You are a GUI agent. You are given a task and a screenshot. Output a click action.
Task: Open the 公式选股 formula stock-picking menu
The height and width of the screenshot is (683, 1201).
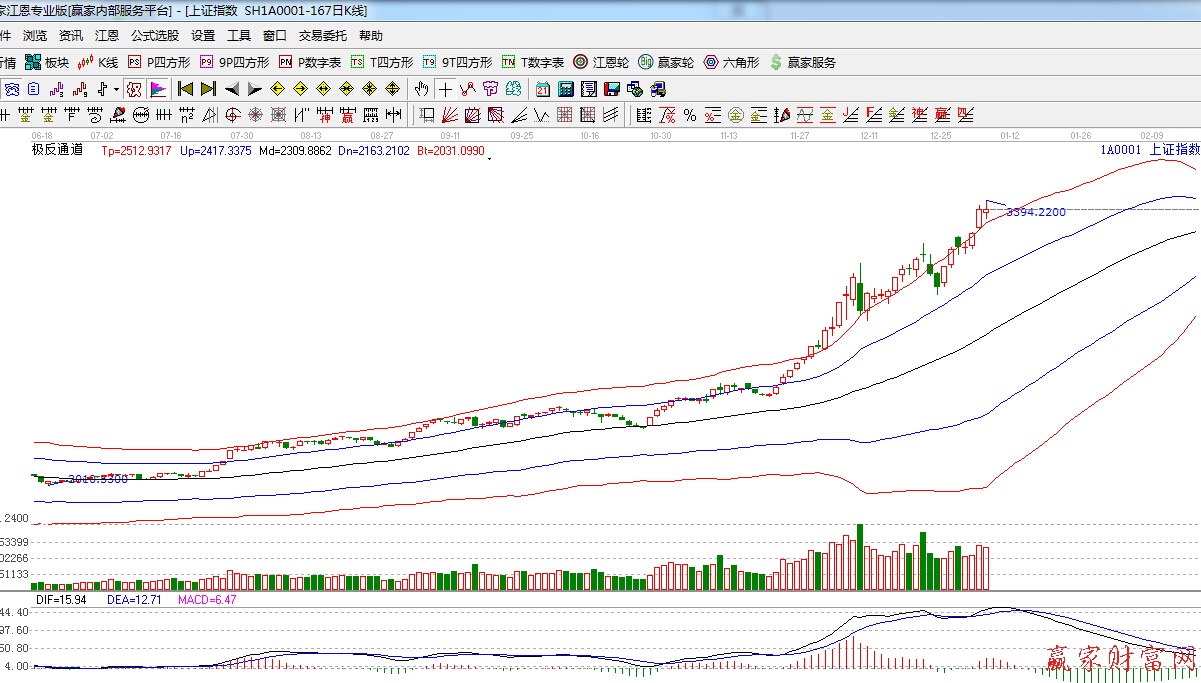154,36
